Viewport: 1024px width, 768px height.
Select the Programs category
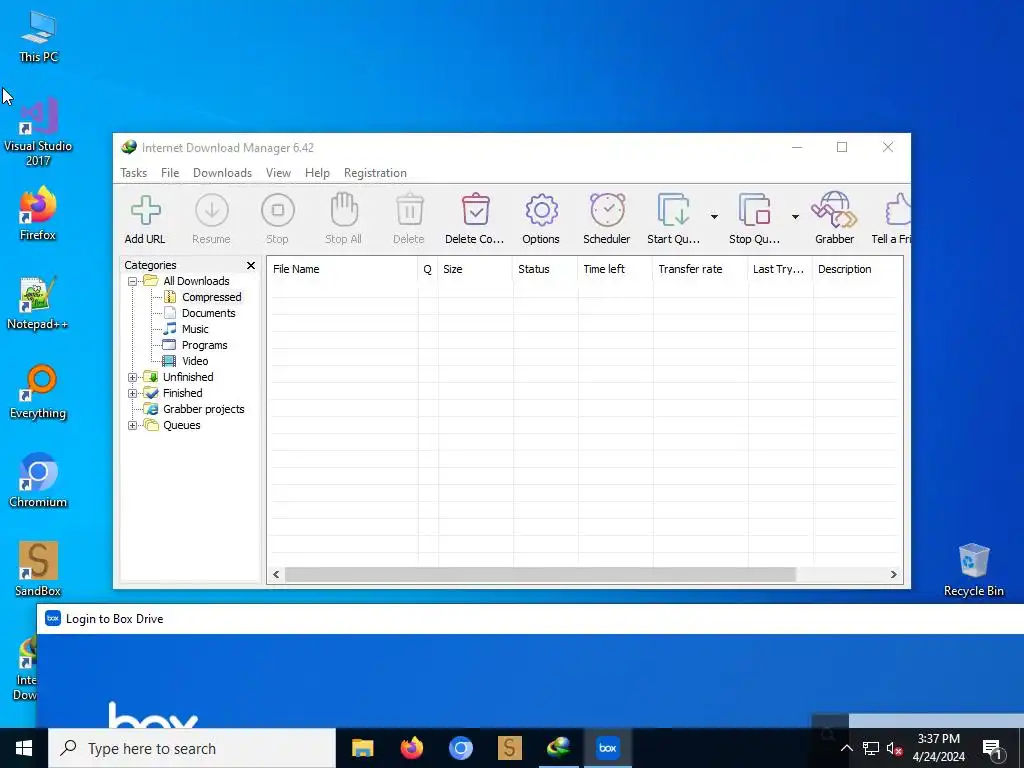[204, 345]
